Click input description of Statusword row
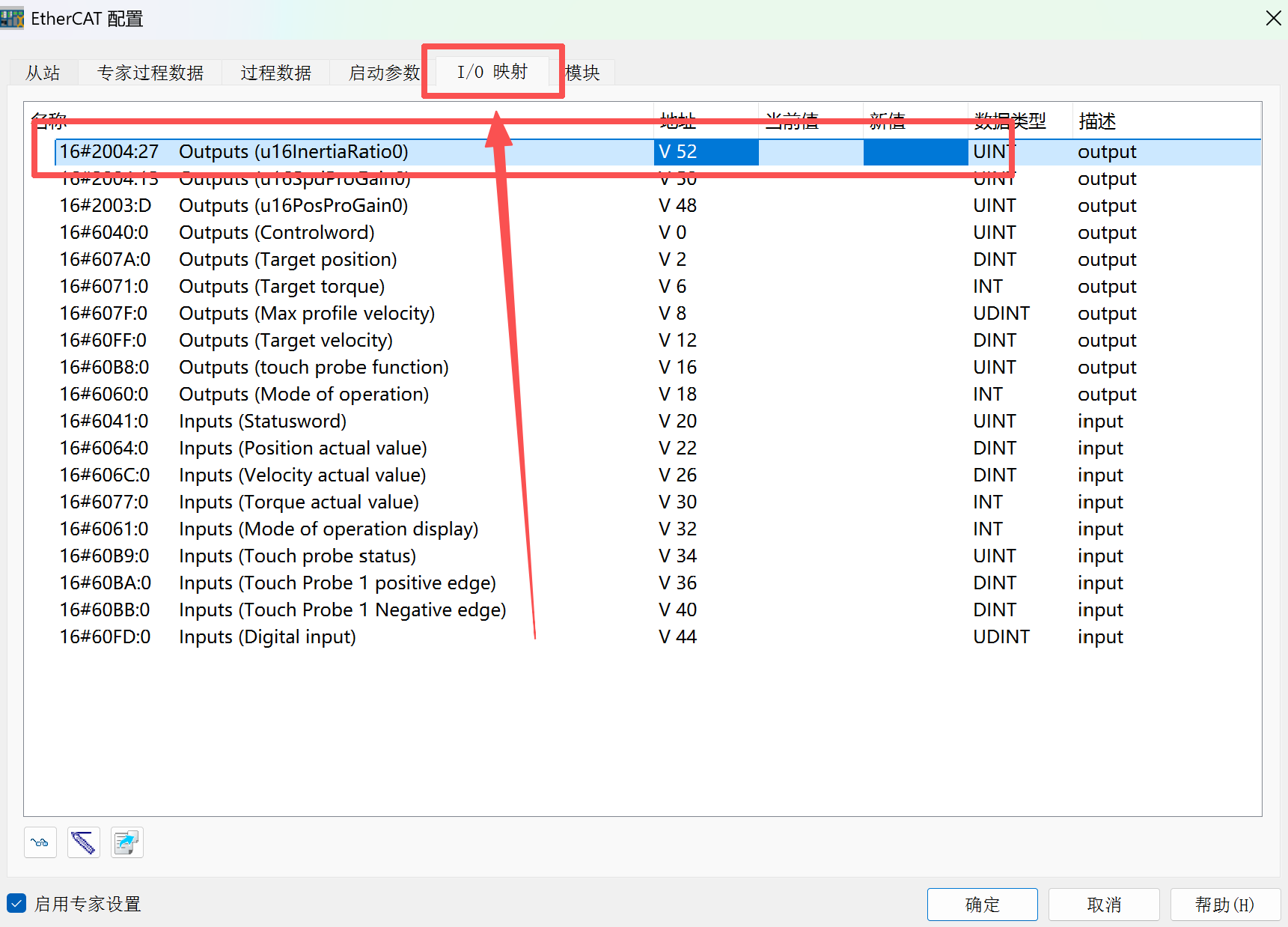This screenshot has width=1288, height=927. coord(1100,422)
